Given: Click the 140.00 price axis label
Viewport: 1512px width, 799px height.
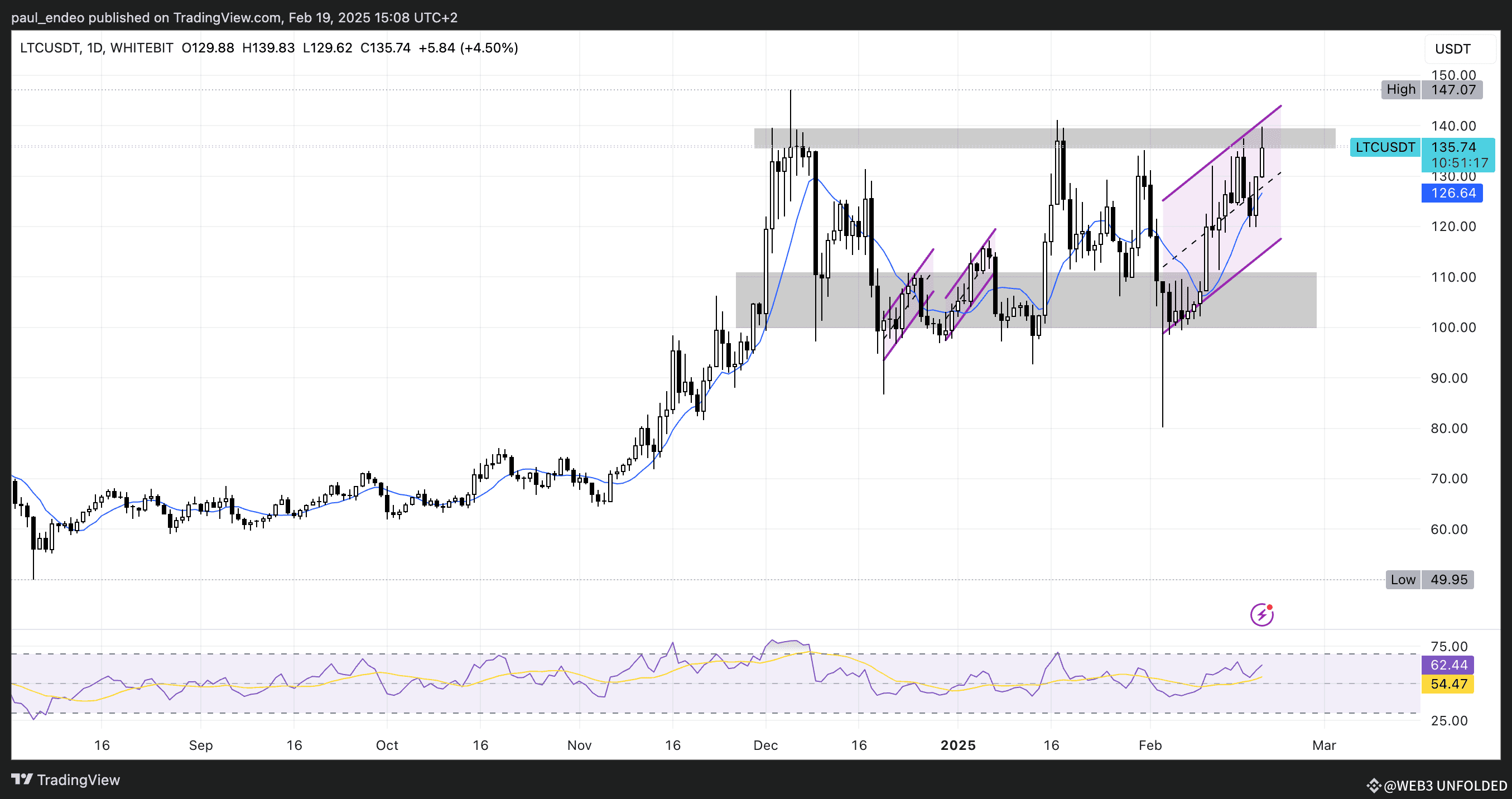Looking at the screenshot, I should [1453, 126].
